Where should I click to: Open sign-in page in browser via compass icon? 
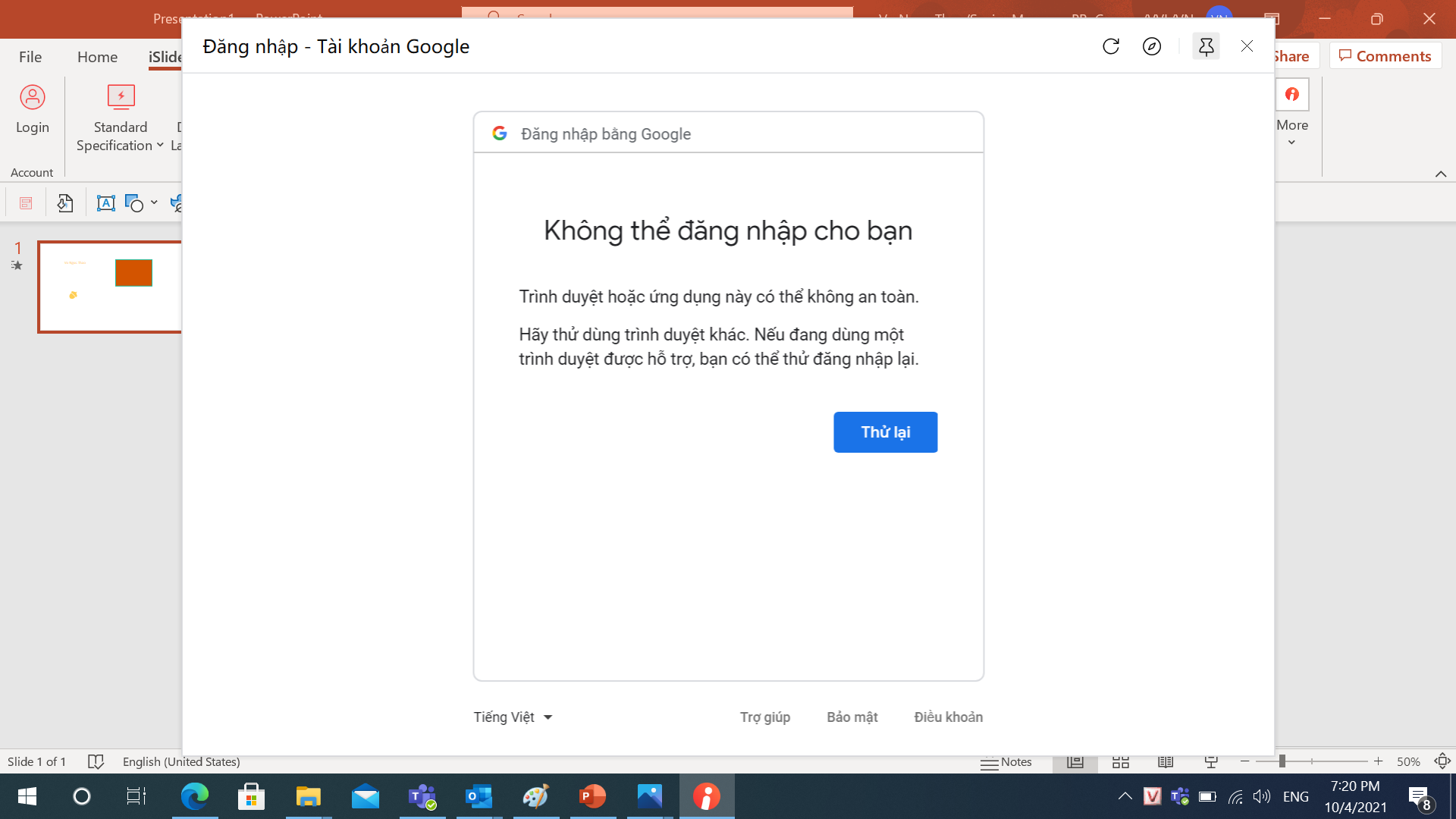pos(1152,46)
